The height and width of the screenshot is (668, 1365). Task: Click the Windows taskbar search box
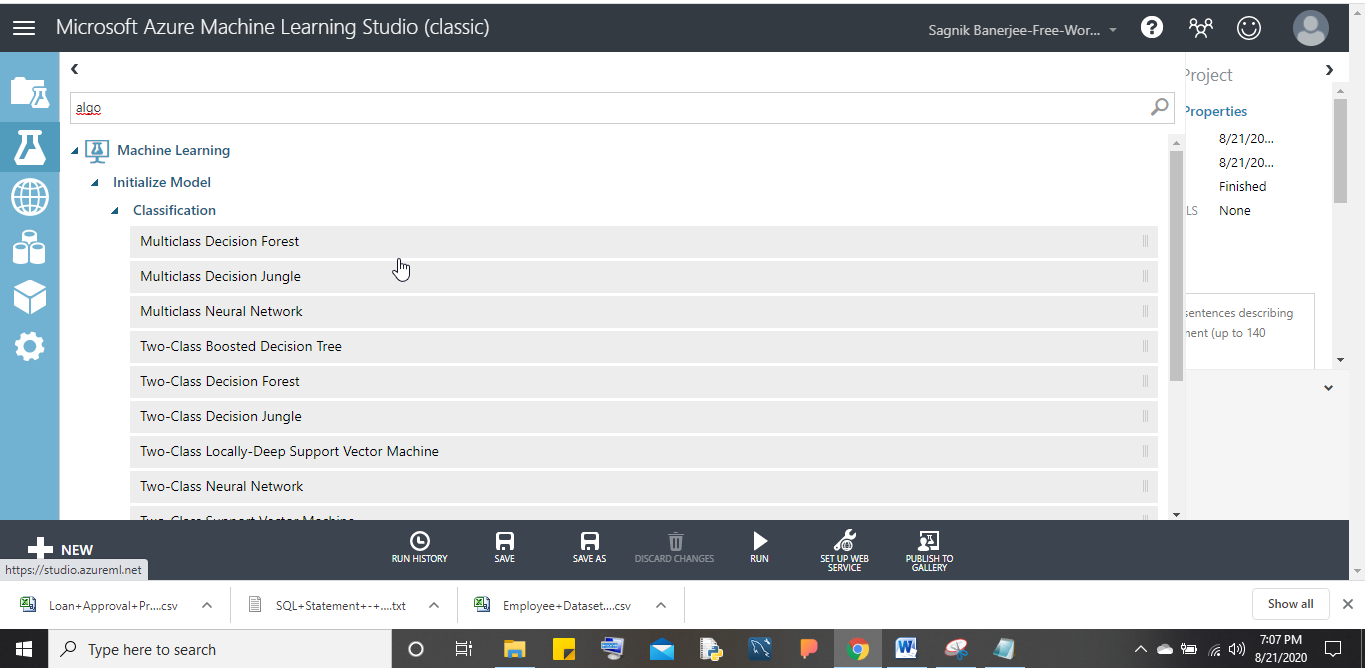click(x=220, y=649)
